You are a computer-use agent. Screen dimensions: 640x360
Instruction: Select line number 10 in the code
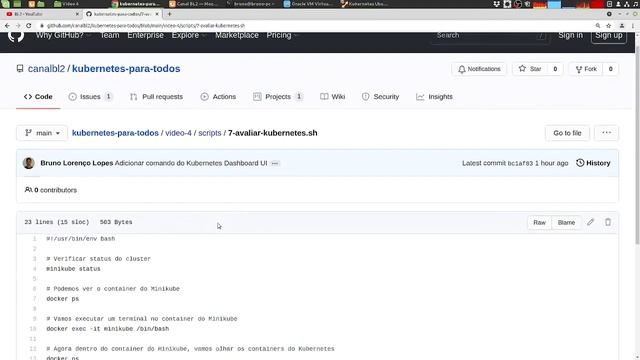pyautogui.click(x=33, y=329)
